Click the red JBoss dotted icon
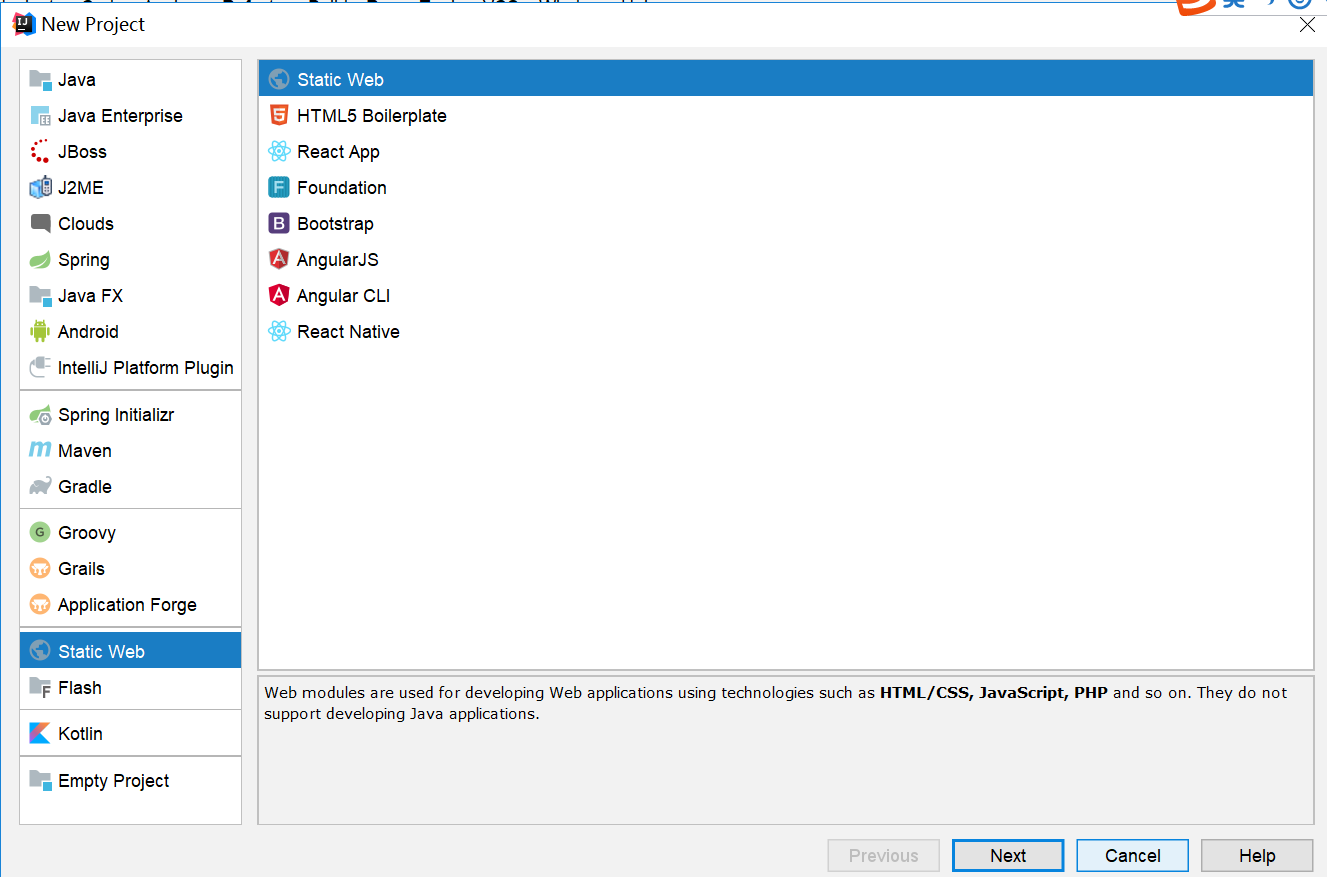The height and width of the screenshot is (877, 1327). click(x=40, y=152)
